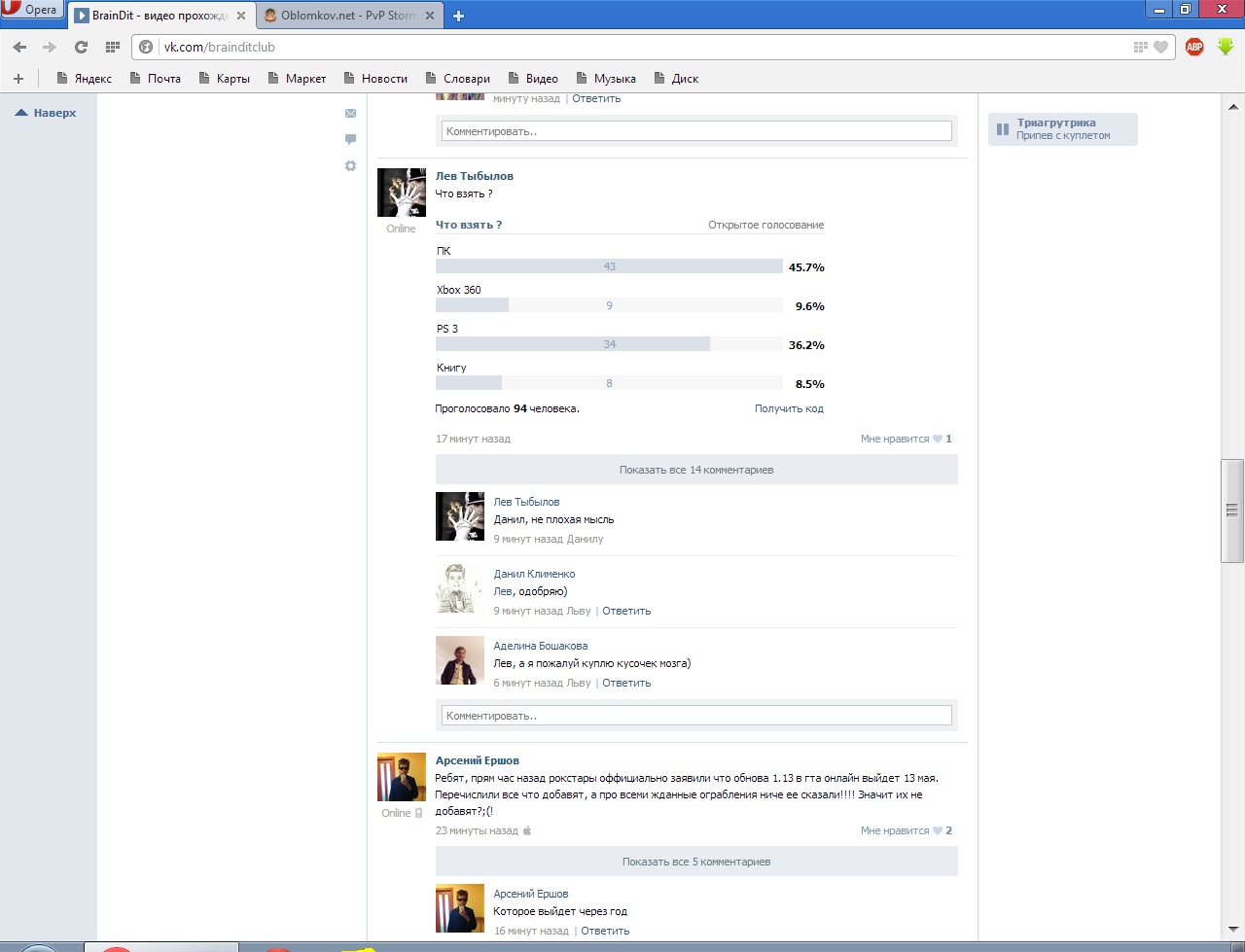This screenshot has height=952, width=1245.
Task: Show all 5 comments on Арсений's post
Action: [x=696, y=862]
